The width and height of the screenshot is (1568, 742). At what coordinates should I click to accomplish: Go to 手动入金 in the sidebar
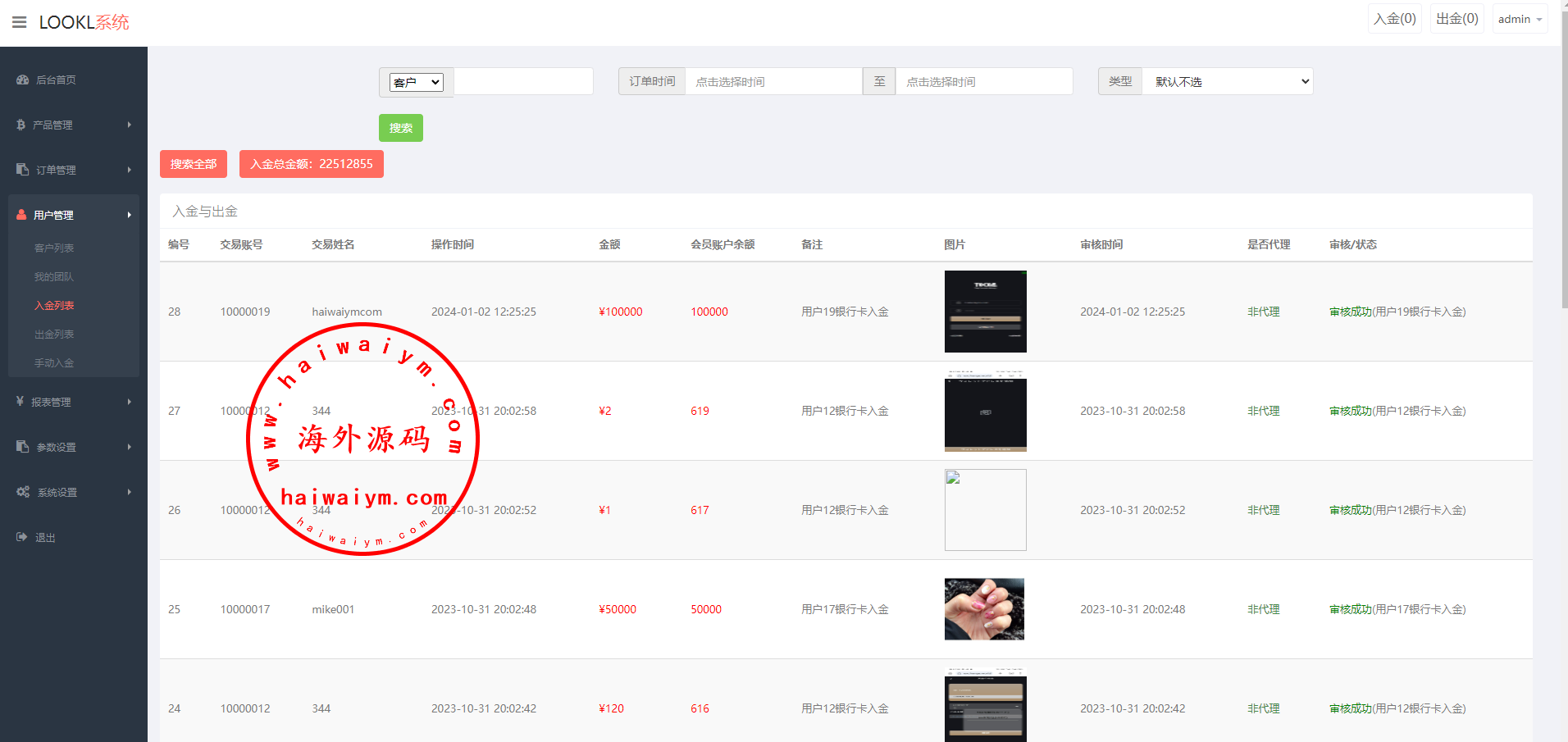[x=54, y=363]
